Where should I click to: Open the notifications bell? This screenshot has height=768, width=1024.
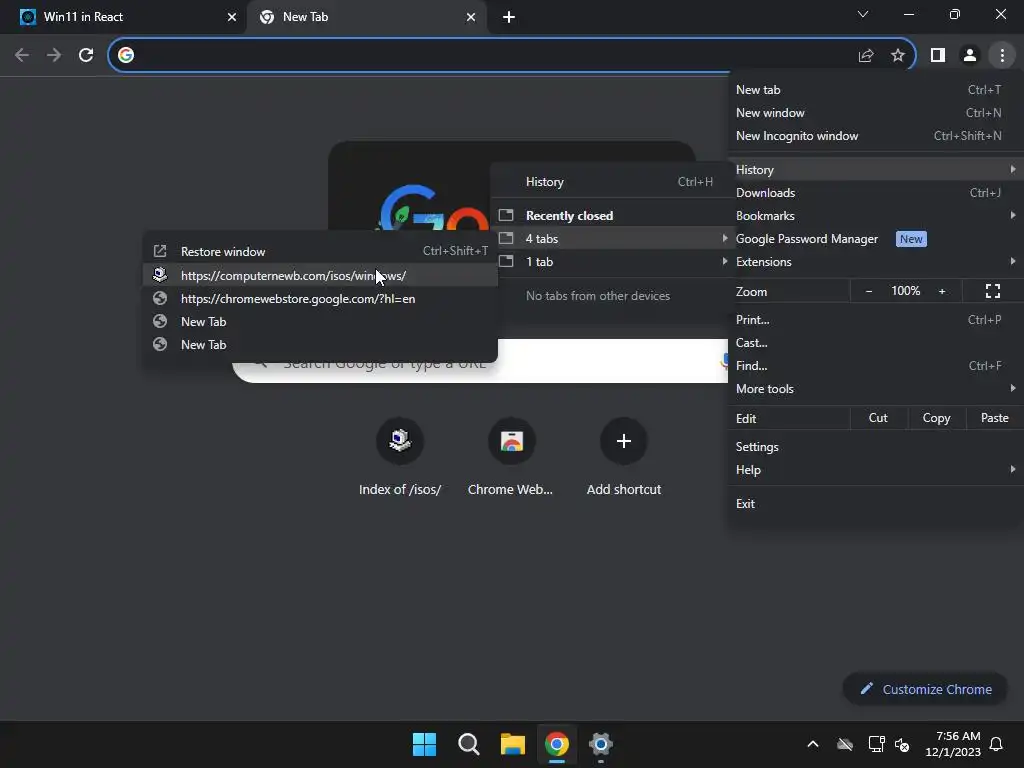pyautogui.click(x=997, y=744)
